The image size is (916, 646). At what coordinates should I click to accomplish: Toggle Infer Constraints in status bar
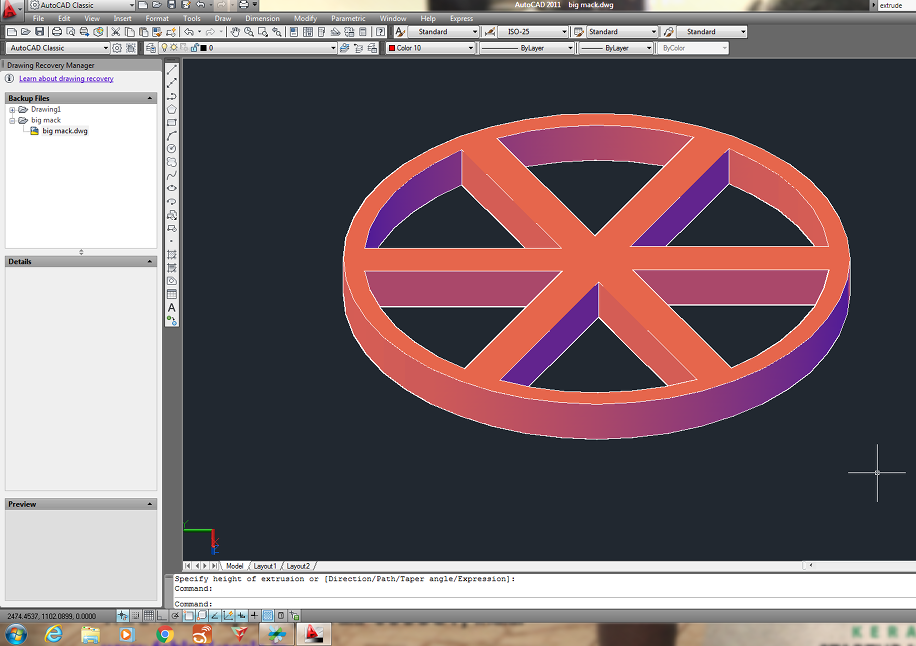122,616
